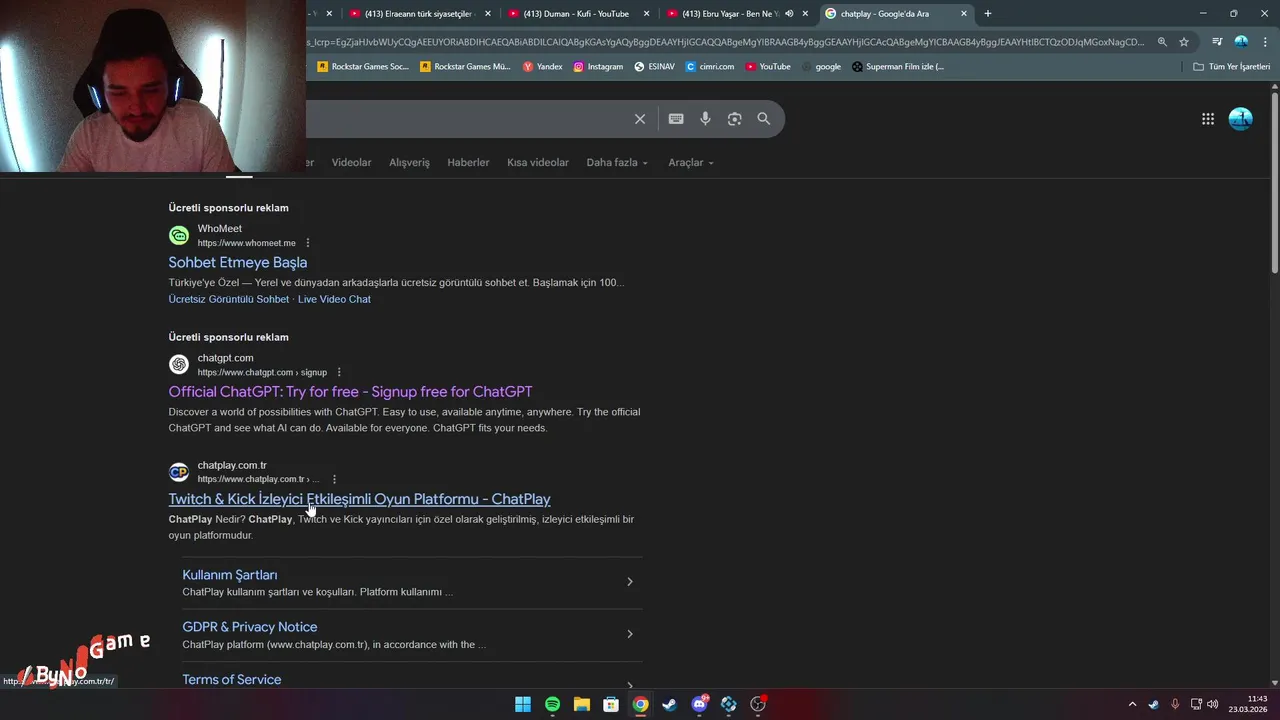Open the Google account avatar on the page
The height and width of the screenshot is (720, 1280).
[x=1240, y=119]
